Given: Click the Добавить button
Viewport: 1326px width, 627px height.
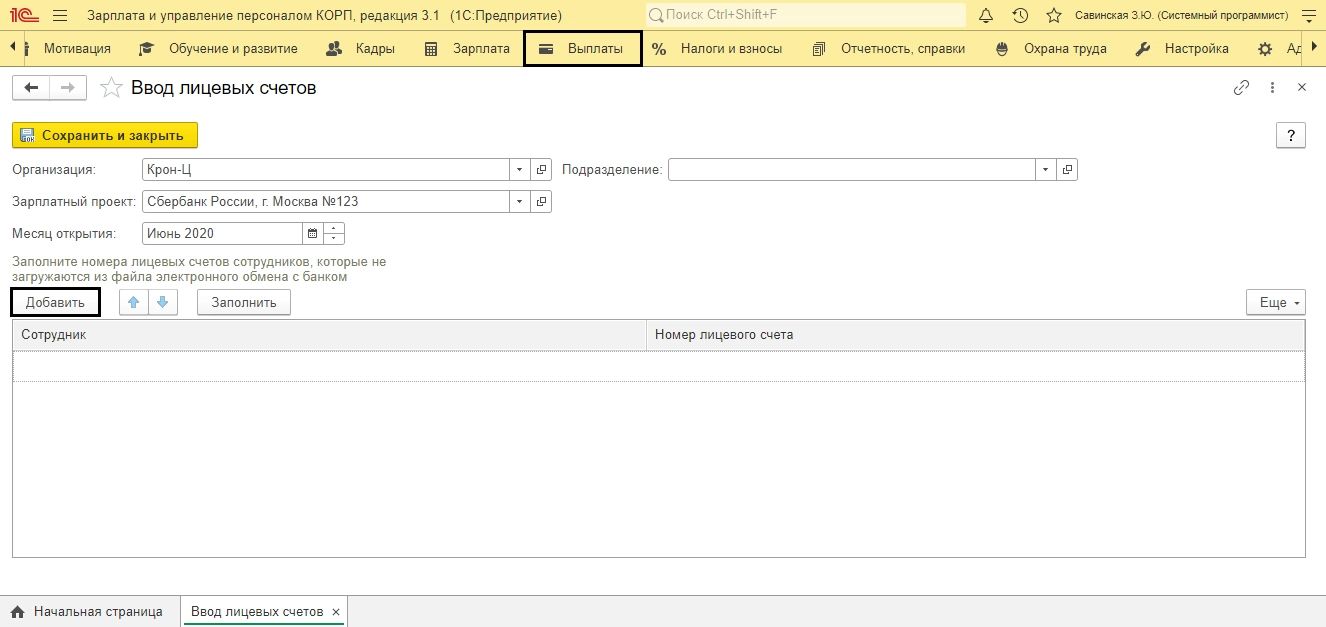Looking at the screenshot, I should coord(56,302).
